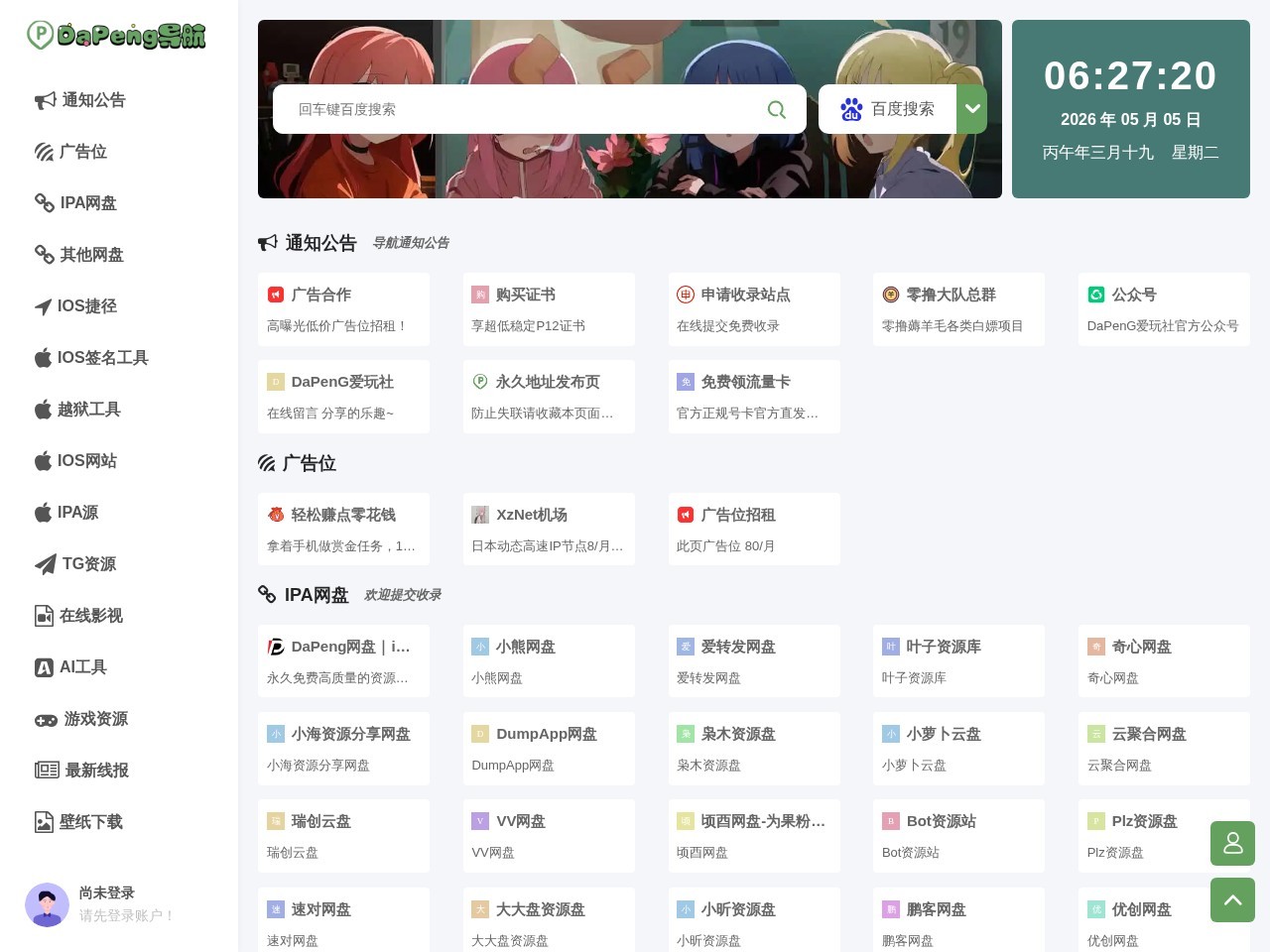Click the IPA网盘 section heading
Image resolution: width=1270 pixels, height=952 pixels.
tap(317, 595)
